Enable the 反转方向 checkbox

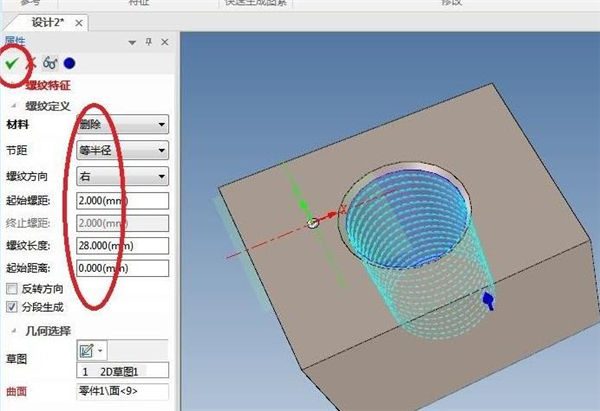pos(12,289)
